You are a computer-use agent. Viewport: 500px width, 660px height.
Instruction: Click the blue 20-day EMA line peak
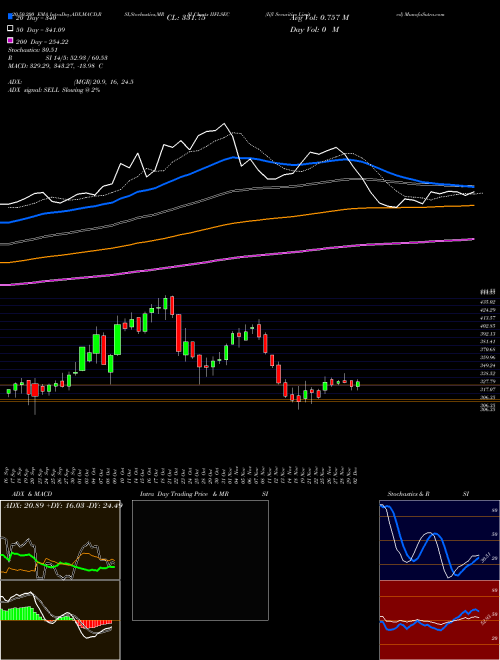234,157
